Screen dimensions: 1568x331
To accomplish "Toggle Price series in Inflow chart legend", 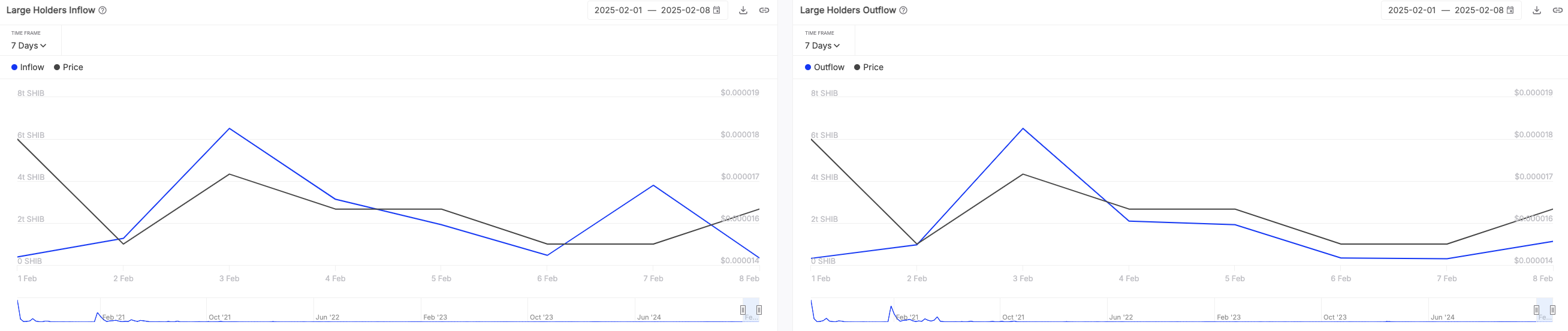I will click(x=69, y=68).
